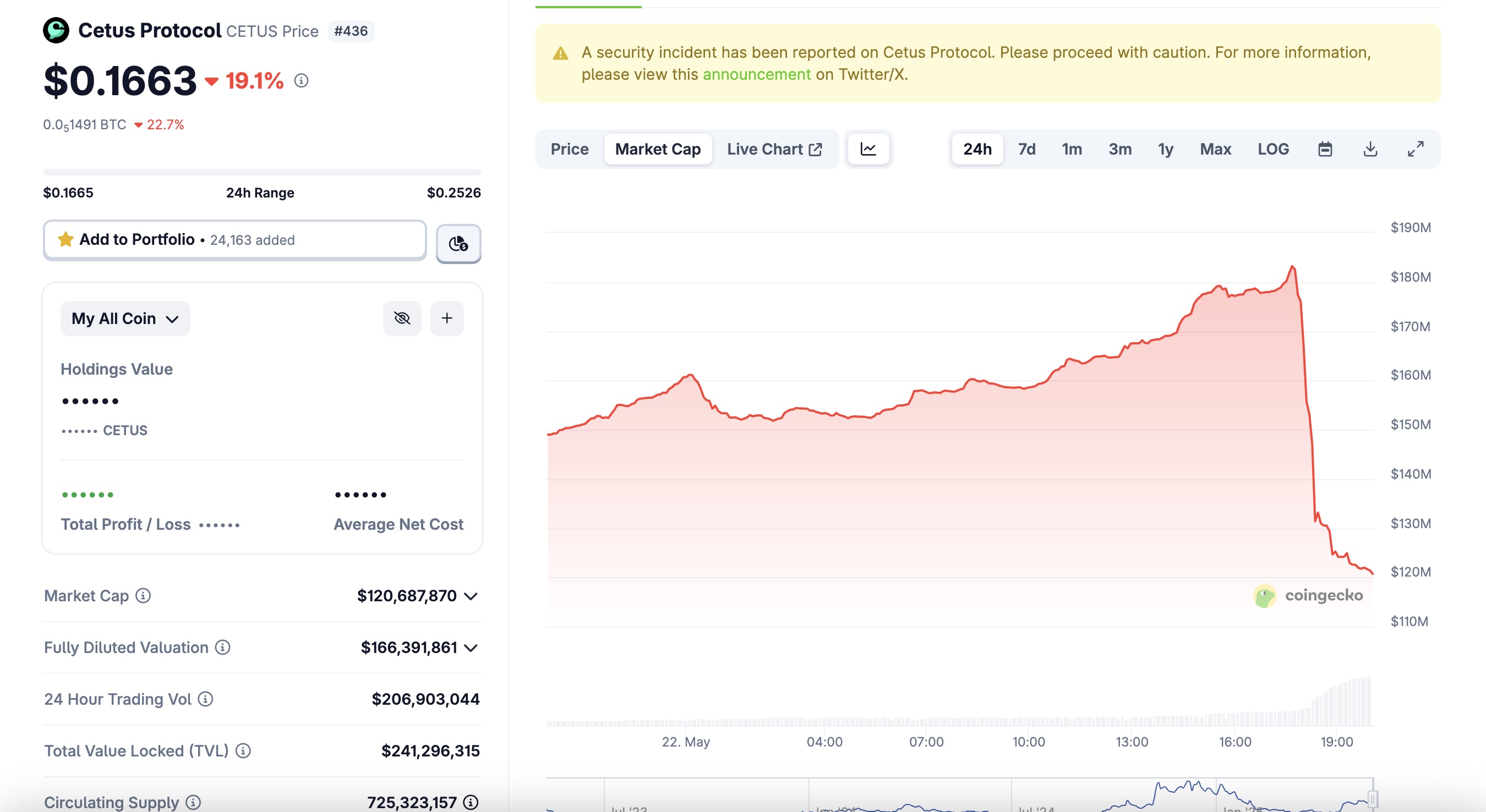Toggle LOG scale on chart
This screenshot has width=1486, height=812.
point(1272,149)
